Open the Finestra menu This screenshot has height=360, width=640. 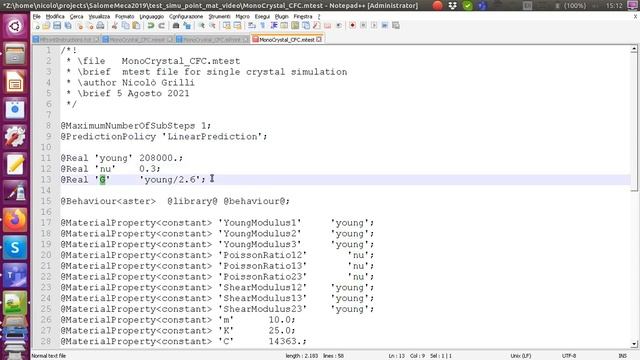pyautogui.click(x=303, y=16)
